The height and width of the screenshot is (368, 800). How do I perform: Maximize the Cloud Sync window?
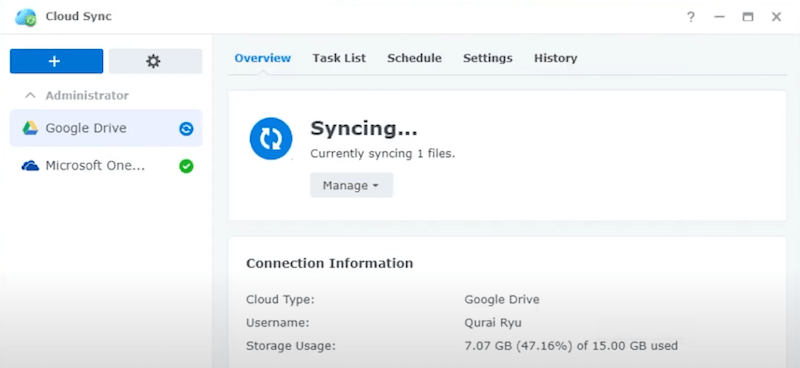[x=748, y=17]
